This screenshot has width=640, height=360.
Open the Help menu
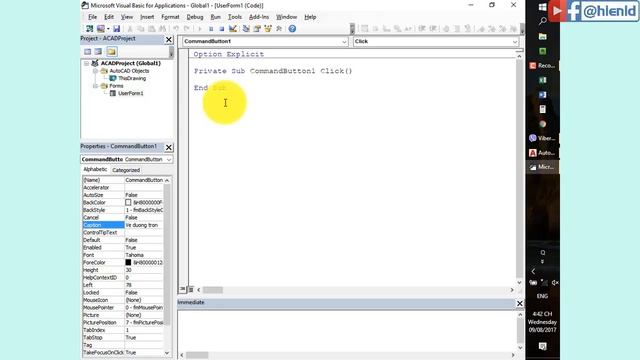pyautogui.click(x=310, y=17)
